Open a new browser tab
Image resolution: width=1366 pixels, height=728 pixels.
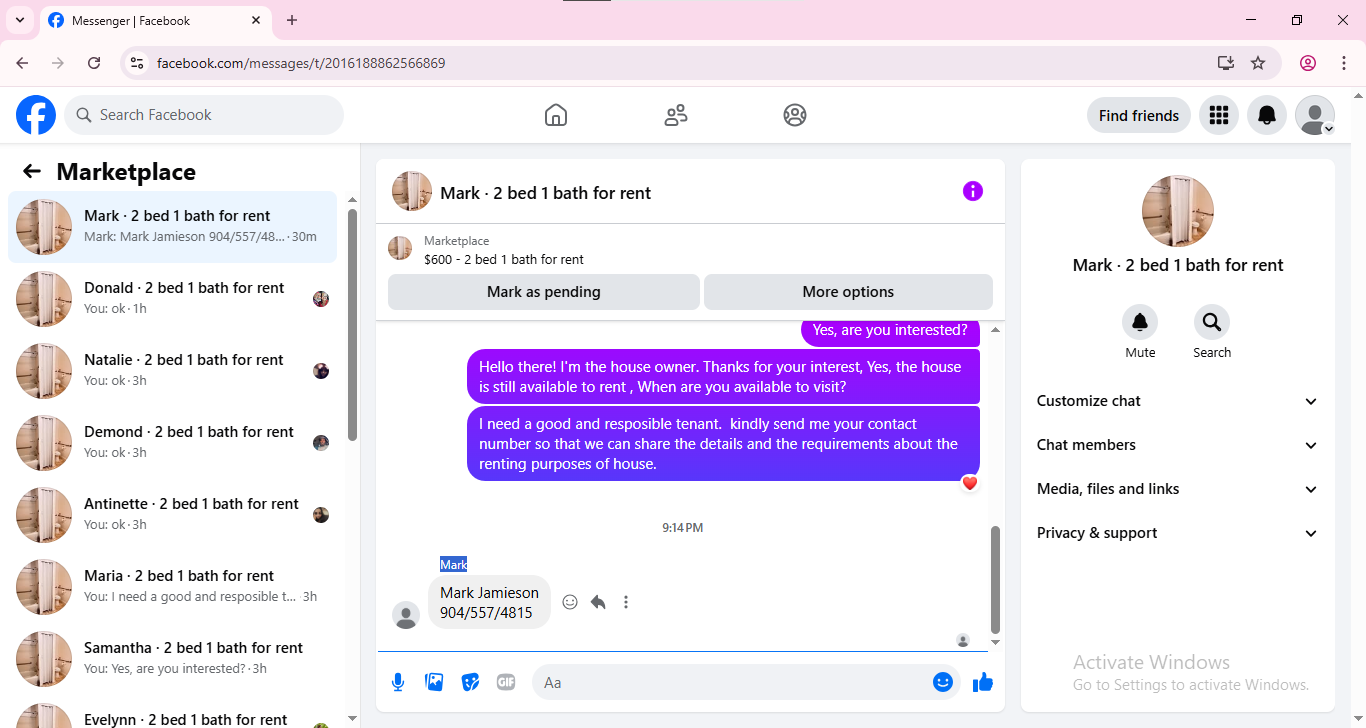coord(292,20)
